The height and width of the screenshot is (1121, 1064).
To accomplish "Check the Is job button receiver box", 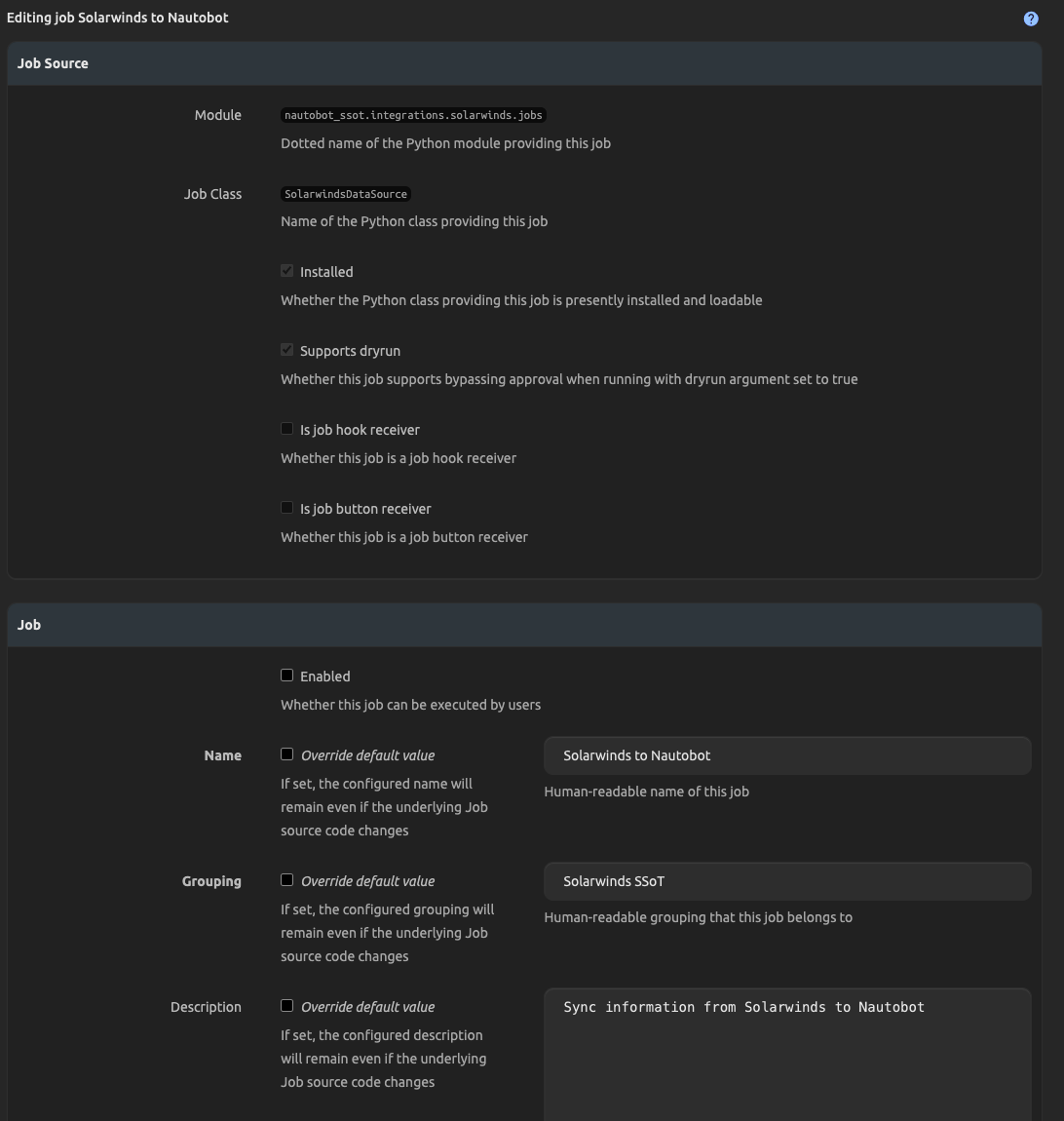I will 287,508.
